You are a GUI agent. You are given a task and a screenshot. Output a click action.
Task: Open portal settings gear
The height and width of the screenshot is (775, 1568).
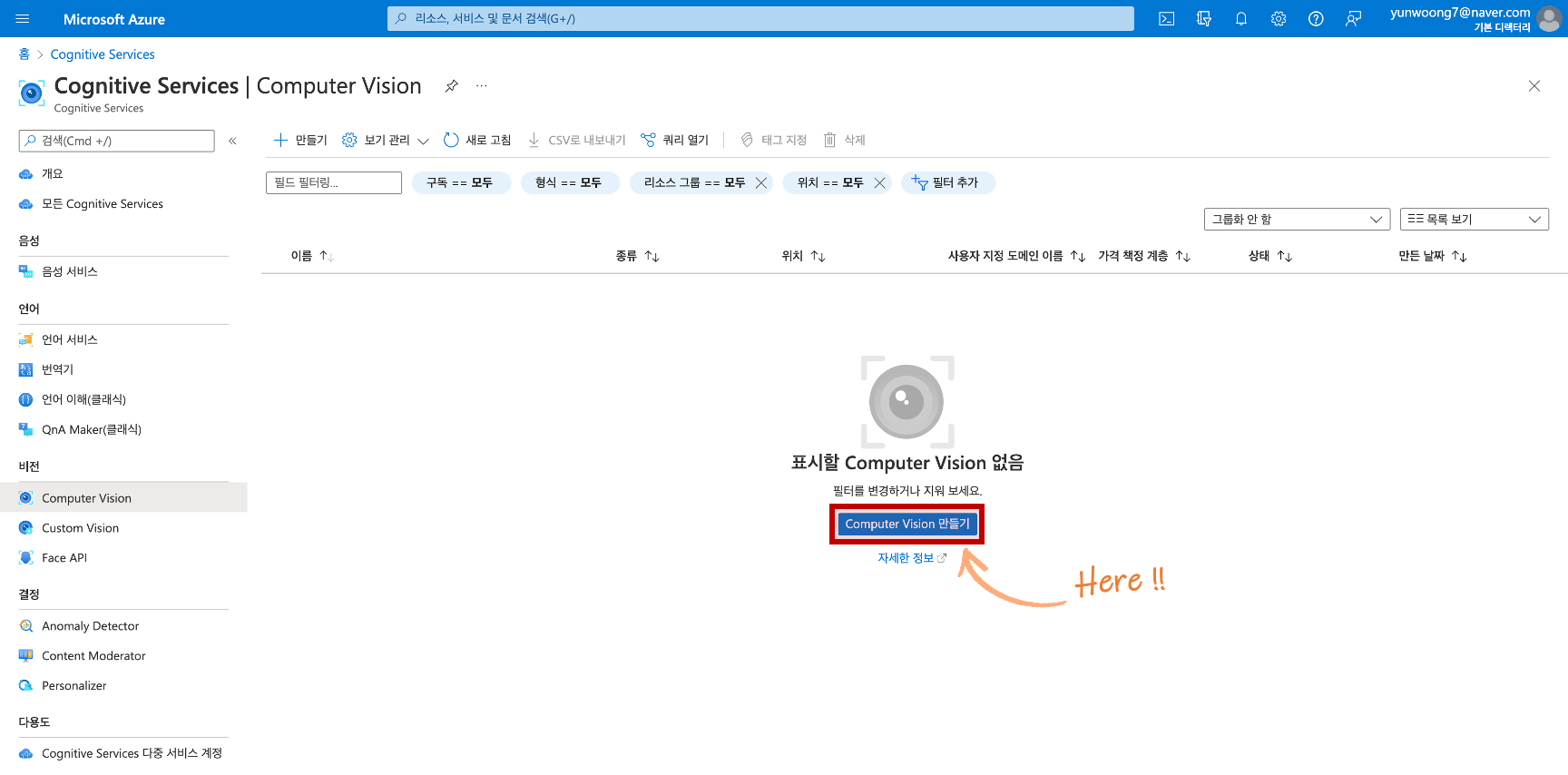(x=1279, y=18)
